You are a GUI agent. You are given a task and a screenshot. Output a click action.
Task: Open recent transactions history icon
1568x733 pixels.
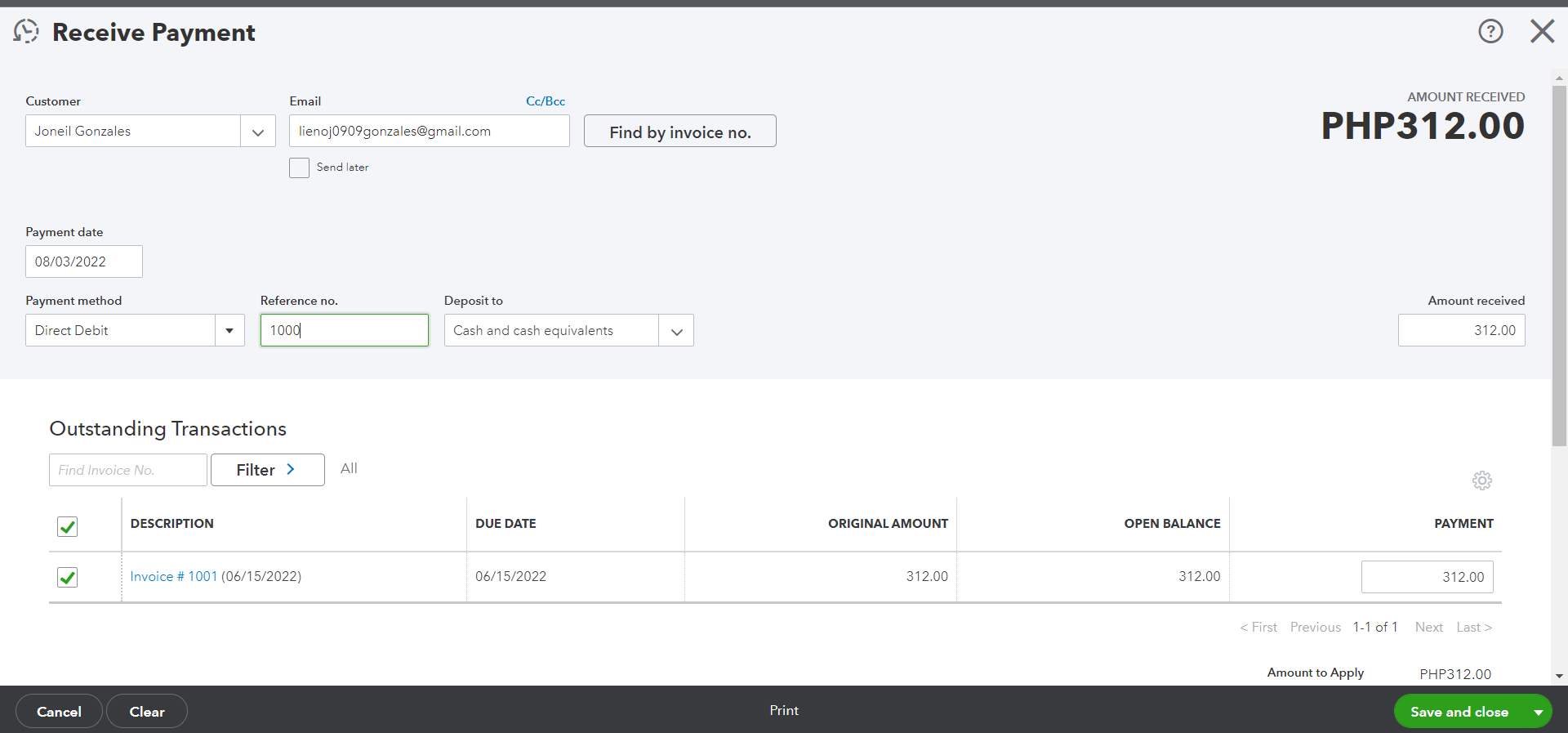(26, 32)
